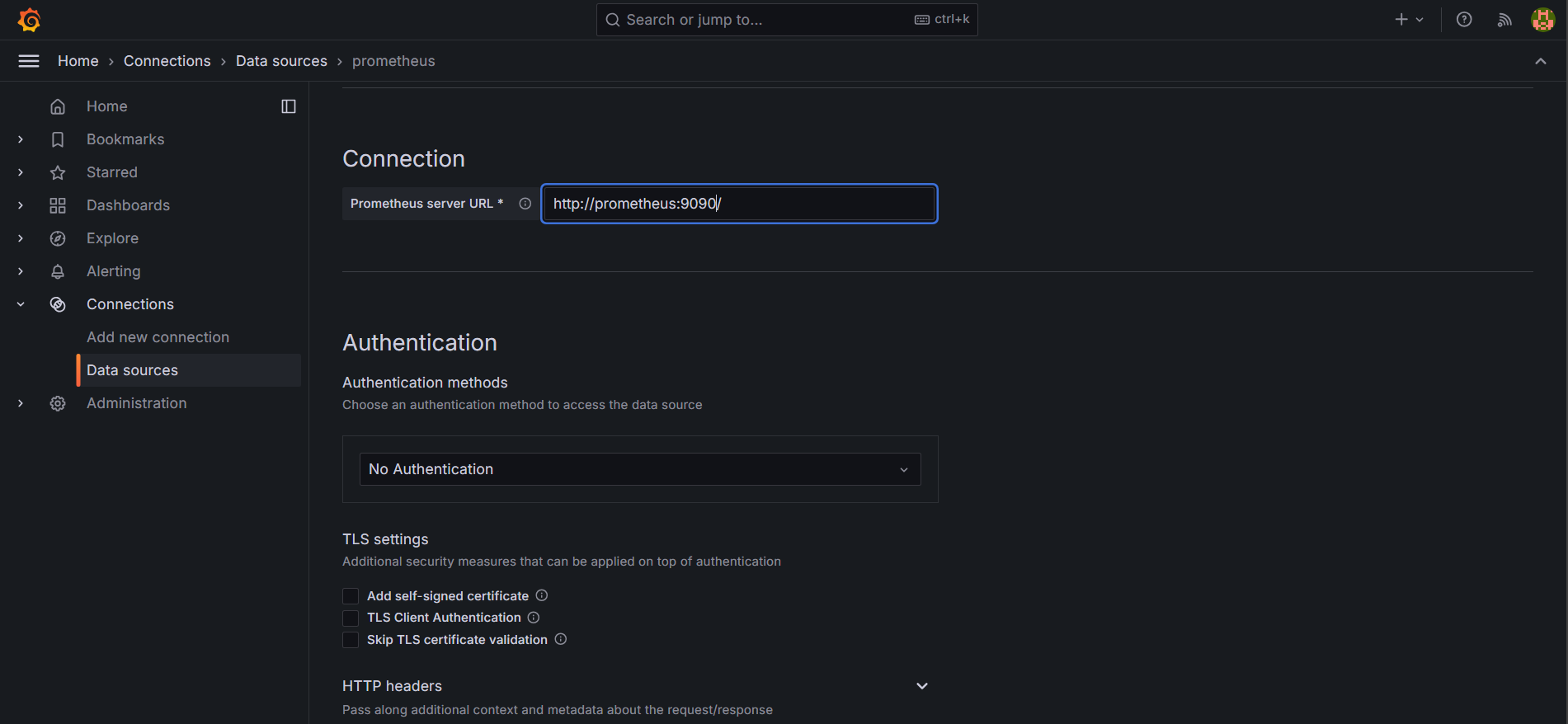Click the Alerting bell icon
Viewport: 1568px width, 724px height.
point(58,271)
